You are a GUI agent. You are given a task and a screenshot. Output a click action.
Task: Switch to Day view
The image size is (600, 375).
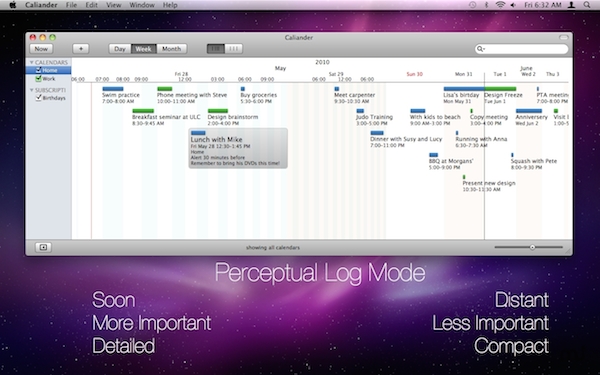point(120,49)
